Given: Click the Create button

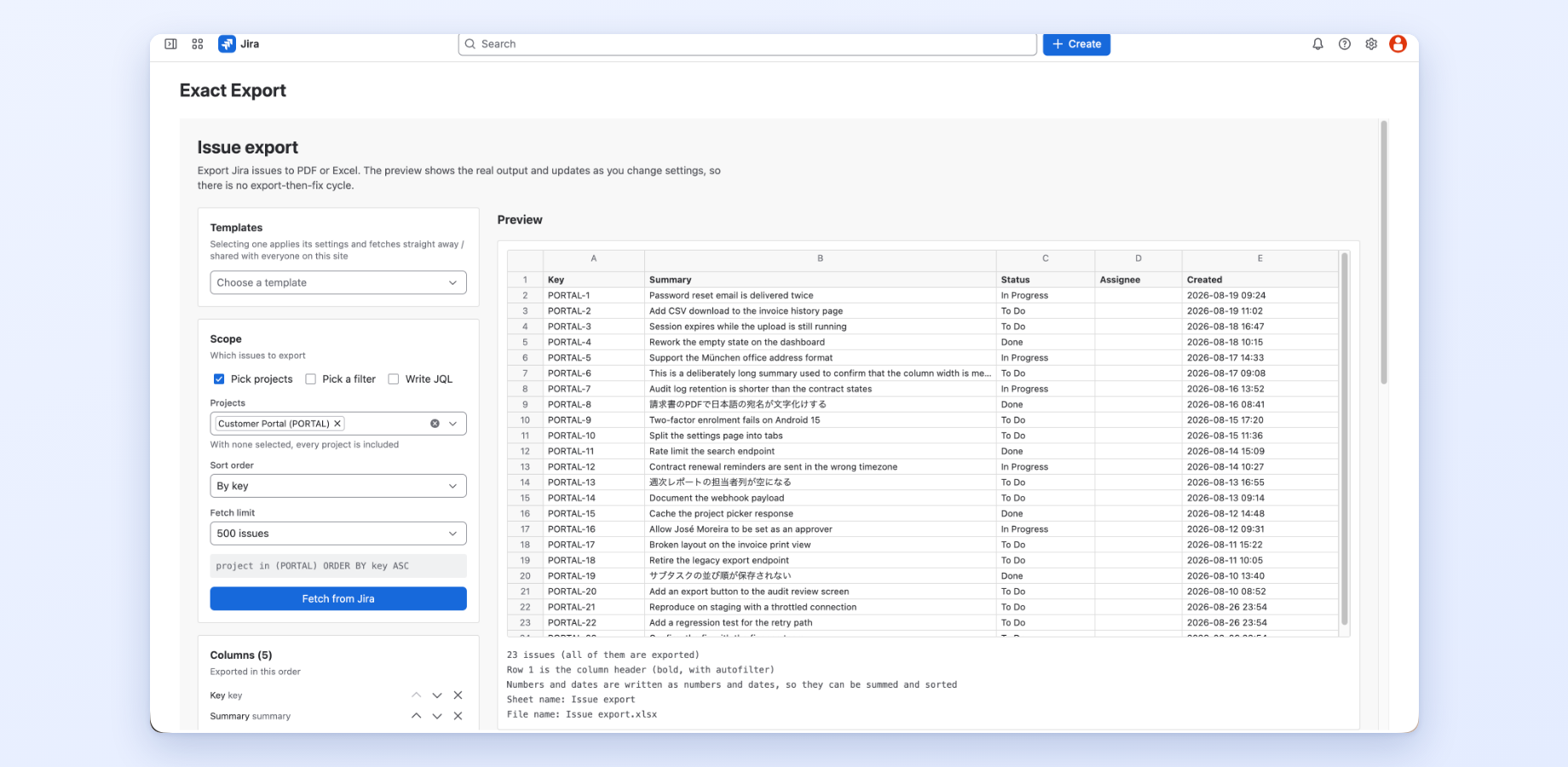Looking at the screenshot, I should coord(1076,44).
